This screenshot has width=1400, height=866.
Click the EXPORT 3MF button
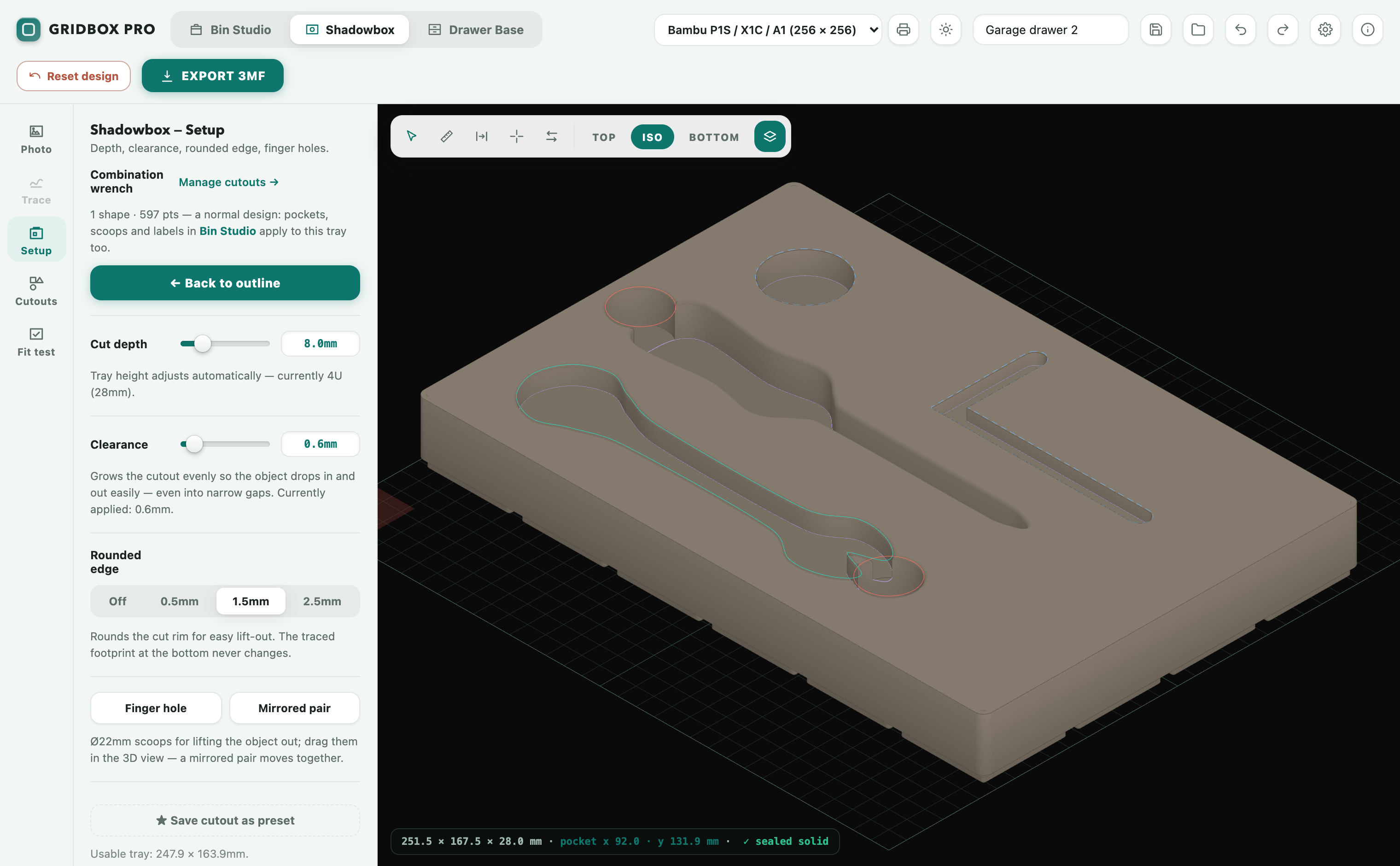[212, 76]
